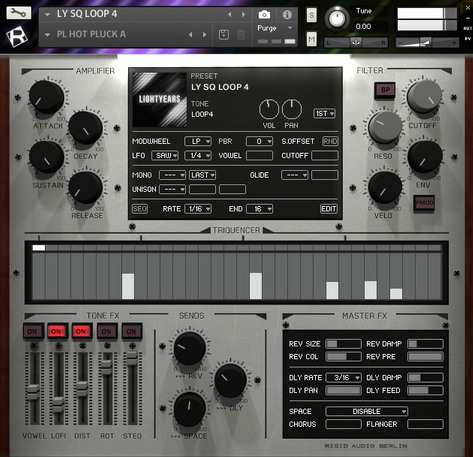Image resolution: width=473 pixels, height=457 pixels.
Task: Open the wrench settings icon
Action: pos(18,13)
